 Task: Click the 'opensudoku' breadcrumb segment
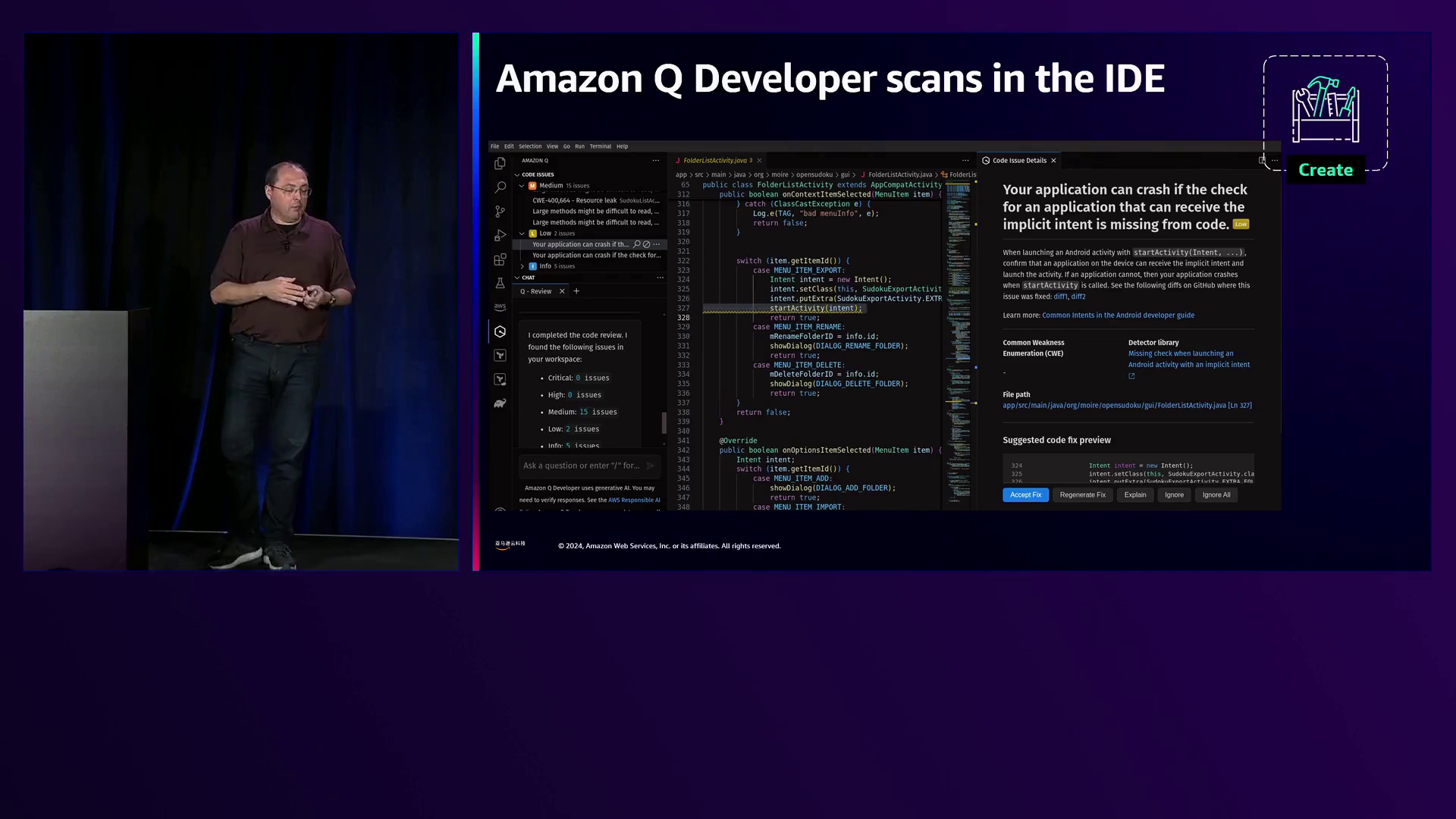814,175
